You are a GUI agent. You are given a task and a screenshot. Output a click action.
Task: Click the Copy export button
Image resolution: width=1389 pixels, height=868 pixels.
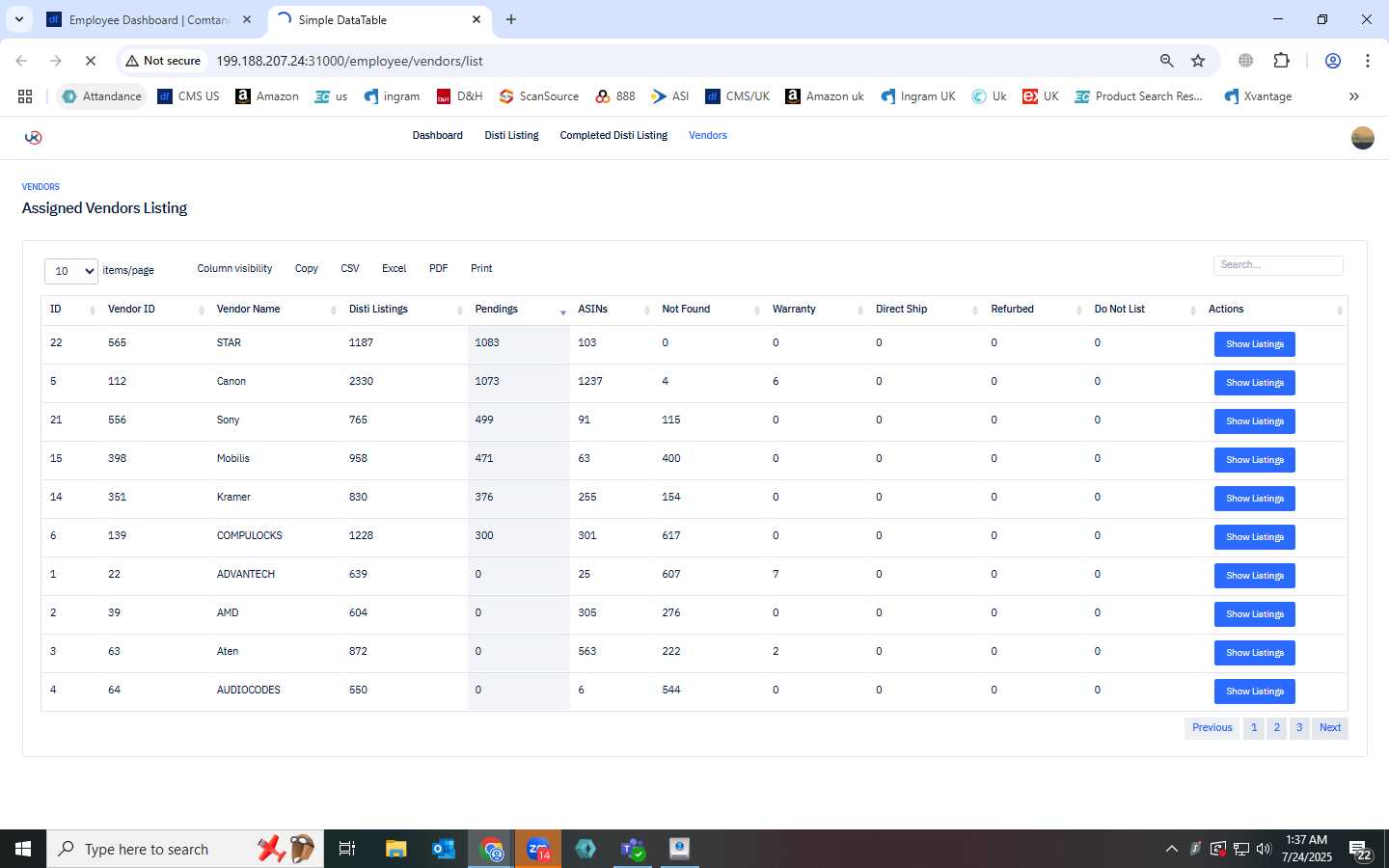click(307, 269)
